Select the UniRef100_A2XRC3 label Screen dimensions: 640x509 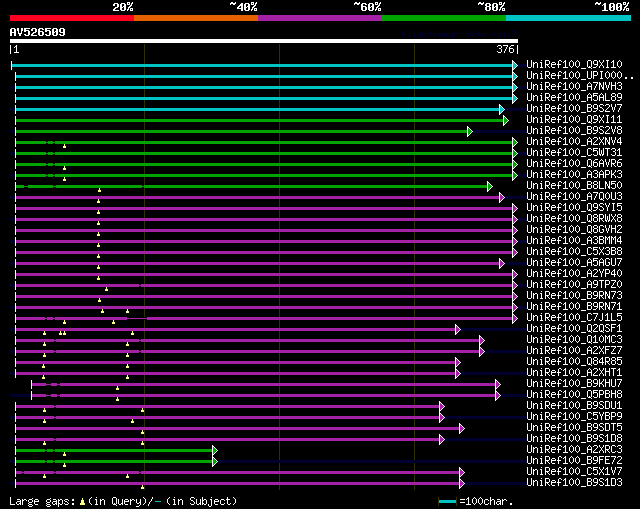click(x=574, y=450)
